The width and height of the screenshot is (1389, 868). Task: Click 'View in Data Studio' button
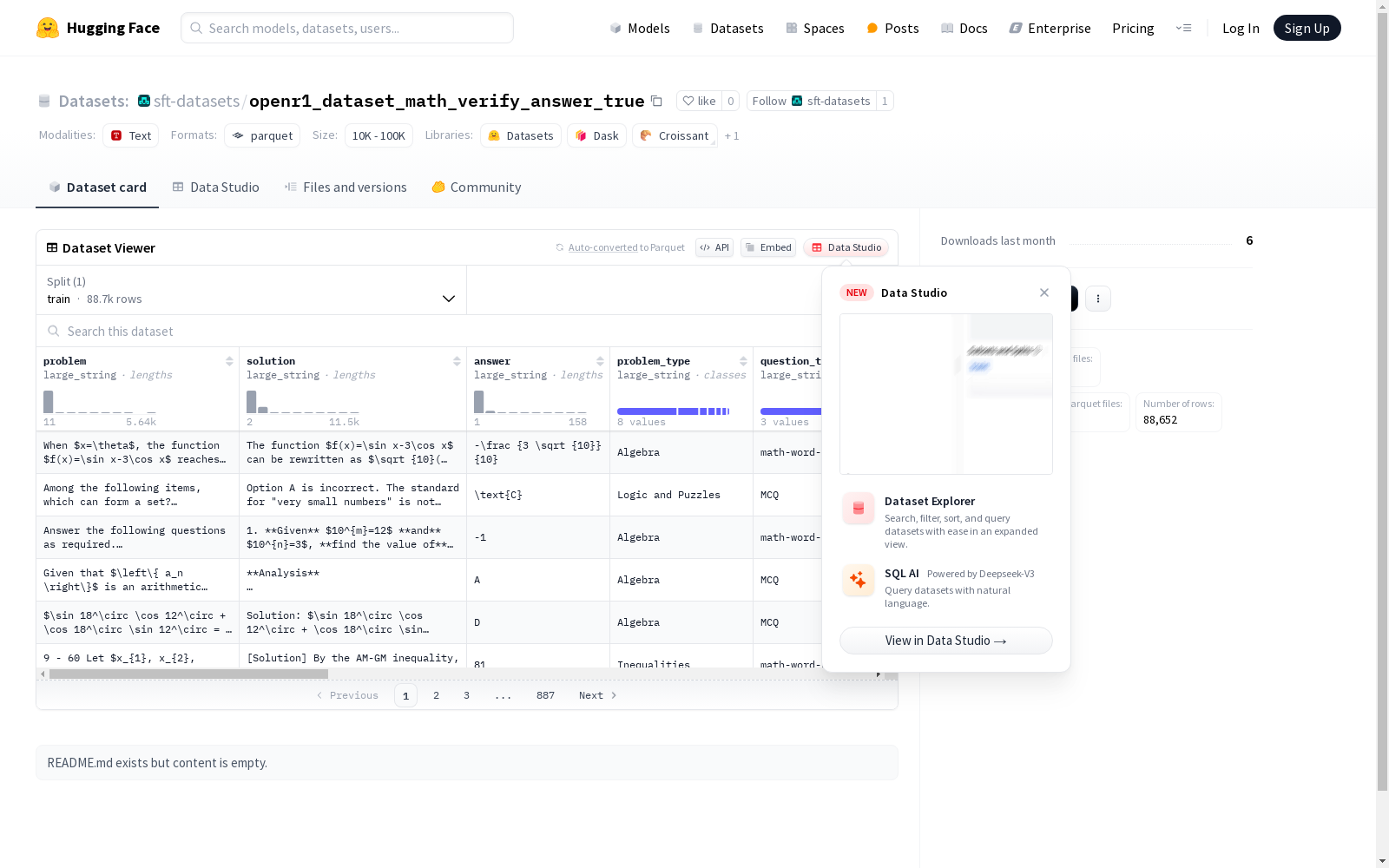click(946, 641)
